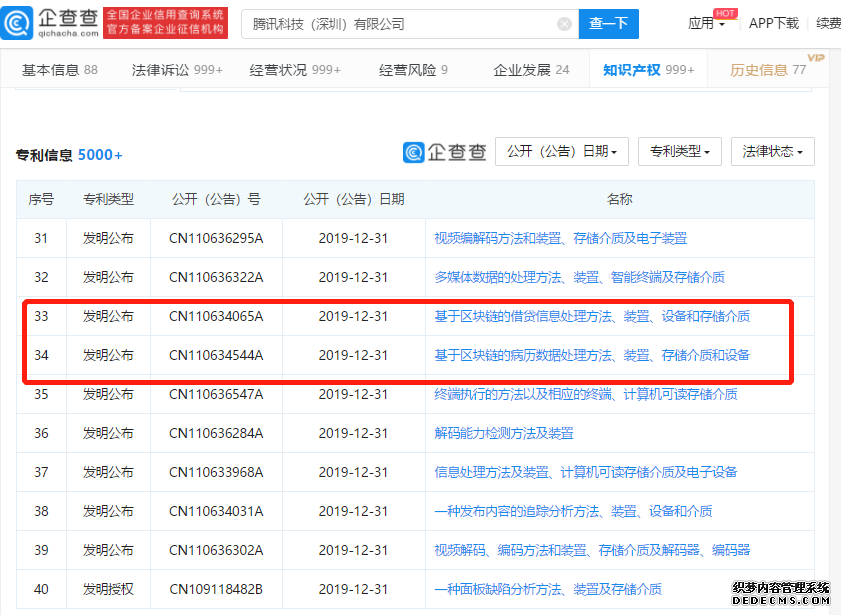
Task: Open the 基本信息 tab
Action: coord(60,70)
